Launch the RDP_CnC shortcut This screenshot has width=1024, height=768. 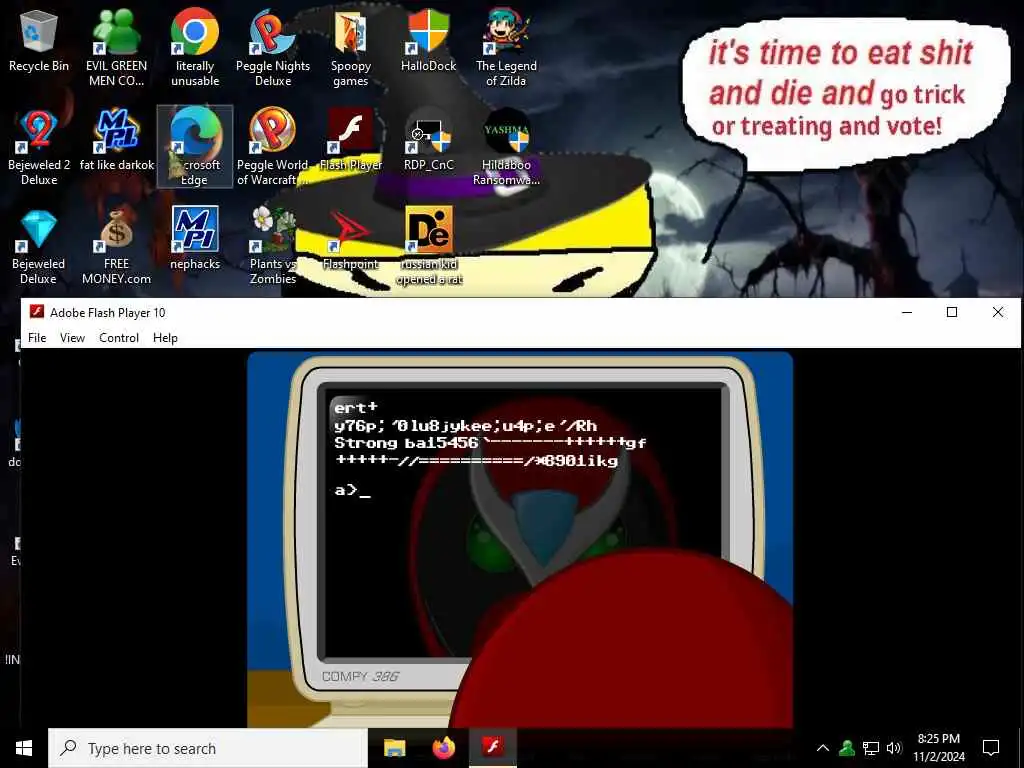[x=428, y=140]
